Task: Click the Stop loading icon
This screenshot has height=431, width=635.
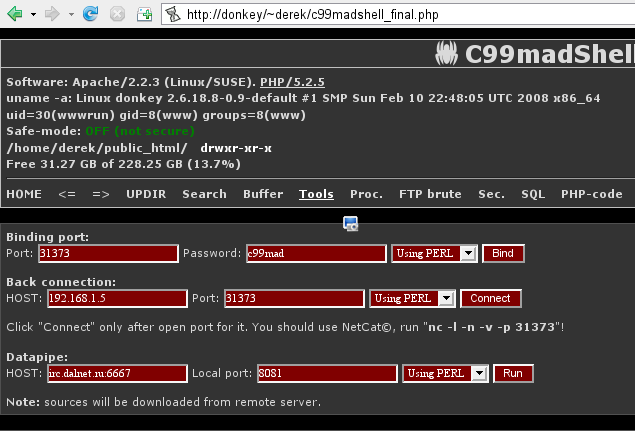Action: [x=117, y=14]
